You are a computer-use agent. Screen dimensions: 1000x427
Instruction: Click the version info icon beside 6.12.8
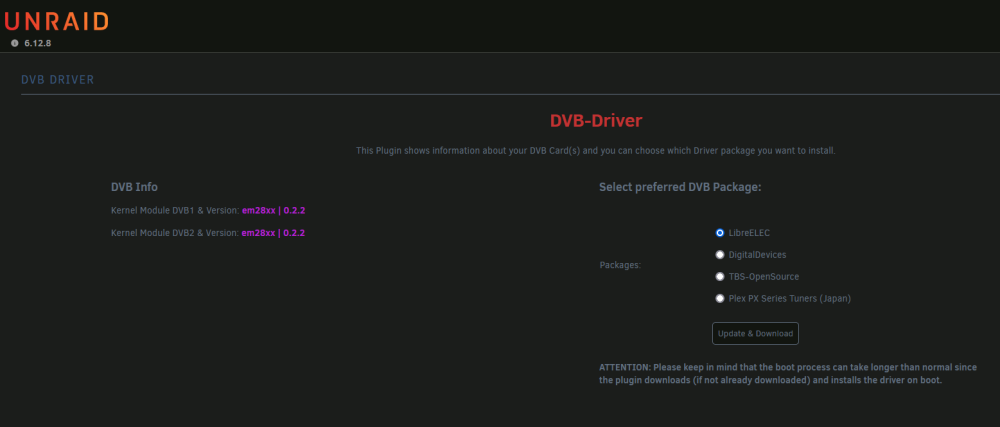coord(15,43)
